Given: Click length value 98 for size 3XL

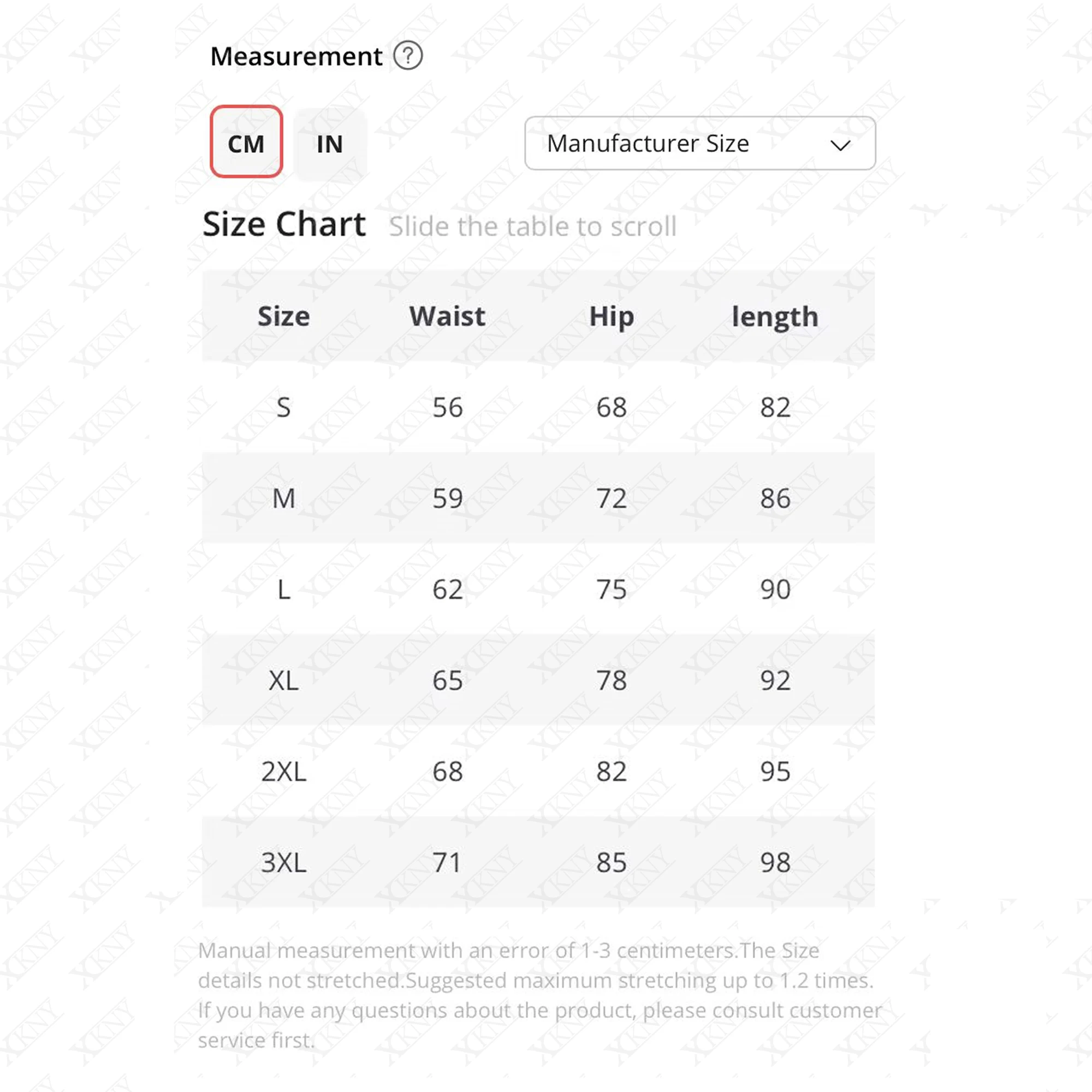Looking at the screenshot, I should (774, 862).
